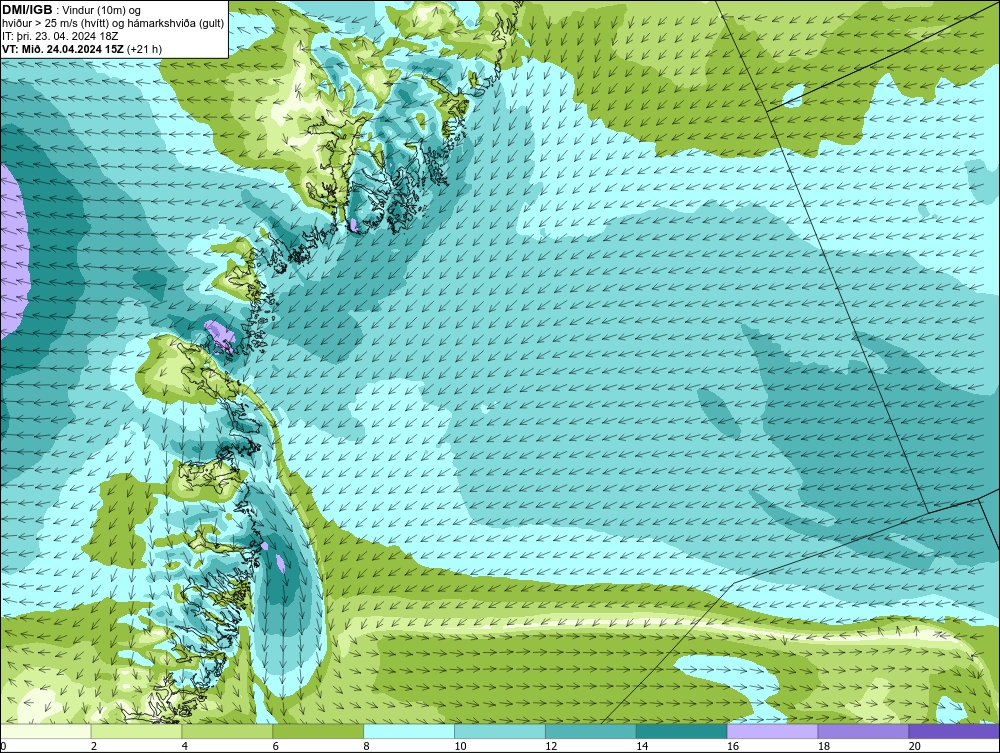This screenshot has width=1000, height=753.
Task: Click the 0-2 m/s palest legend swatch
Action: coord(46,731)
